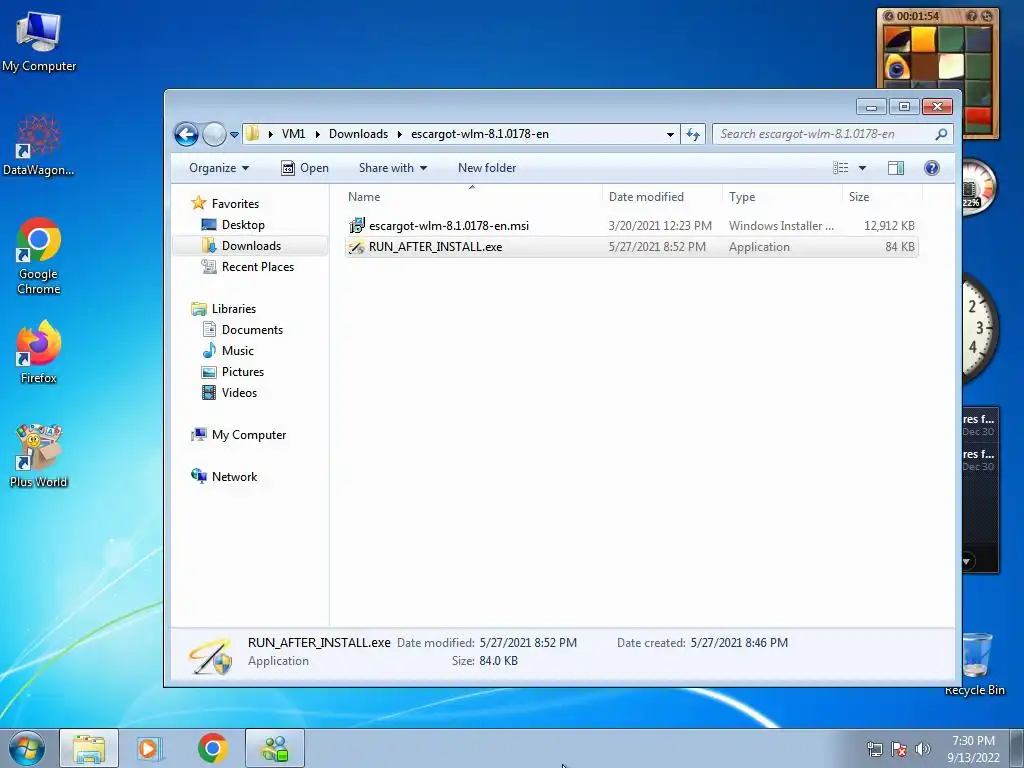Sort files by Name column header
Image resolution: width=1024 pixels, height=768 pixels.
pyautogui.click(x=364, y=197)
